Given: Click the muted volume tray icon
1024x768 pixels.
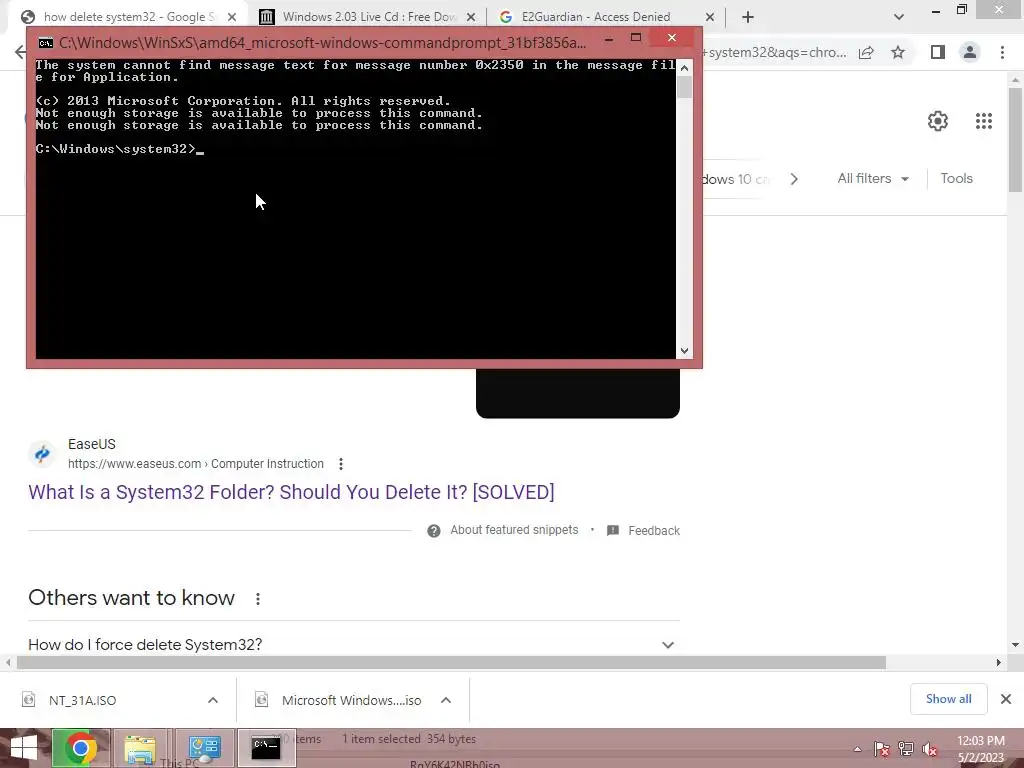Looking at the screenshot, I should coord(930,749).
